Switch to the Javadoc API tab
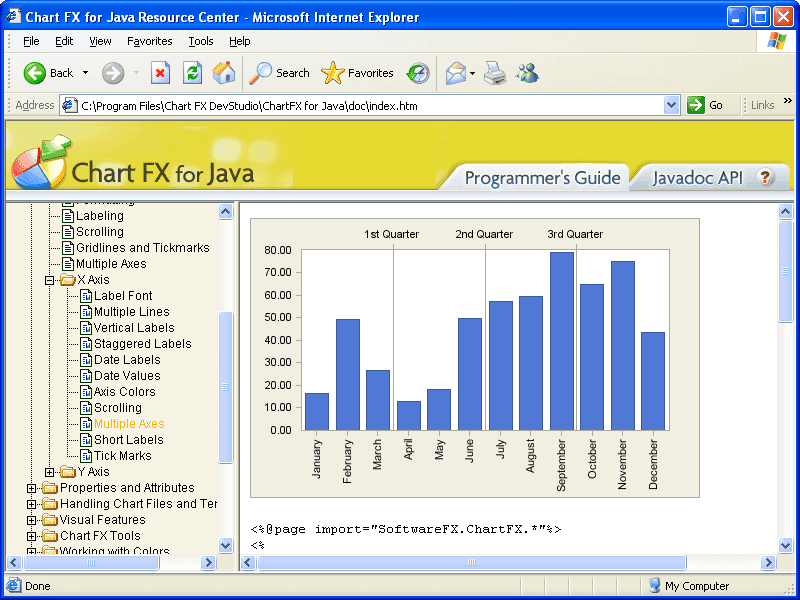800x600 pixels. tap(697, 178)
